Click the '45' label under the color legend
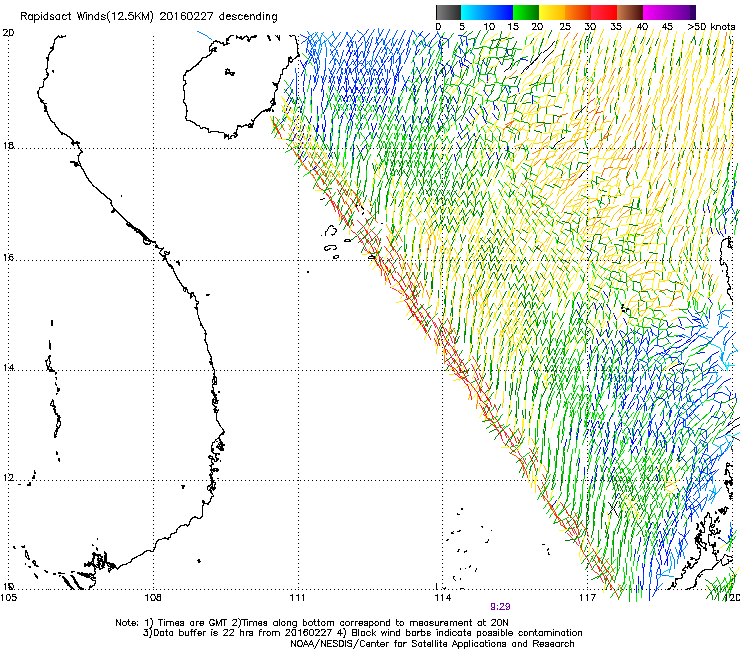740x650 pixels. tap(667, 26)
